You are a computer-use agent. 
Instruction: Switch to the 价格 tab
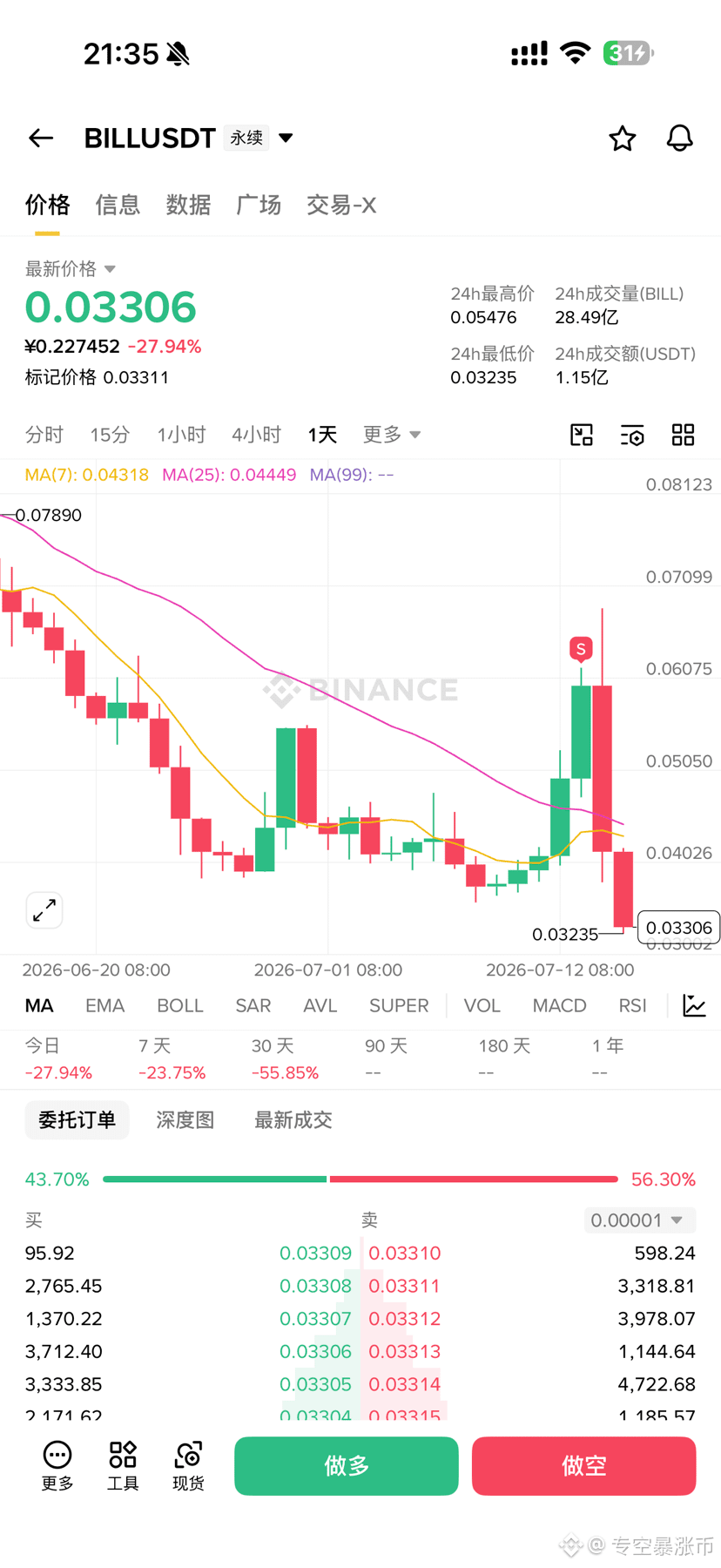47,205
